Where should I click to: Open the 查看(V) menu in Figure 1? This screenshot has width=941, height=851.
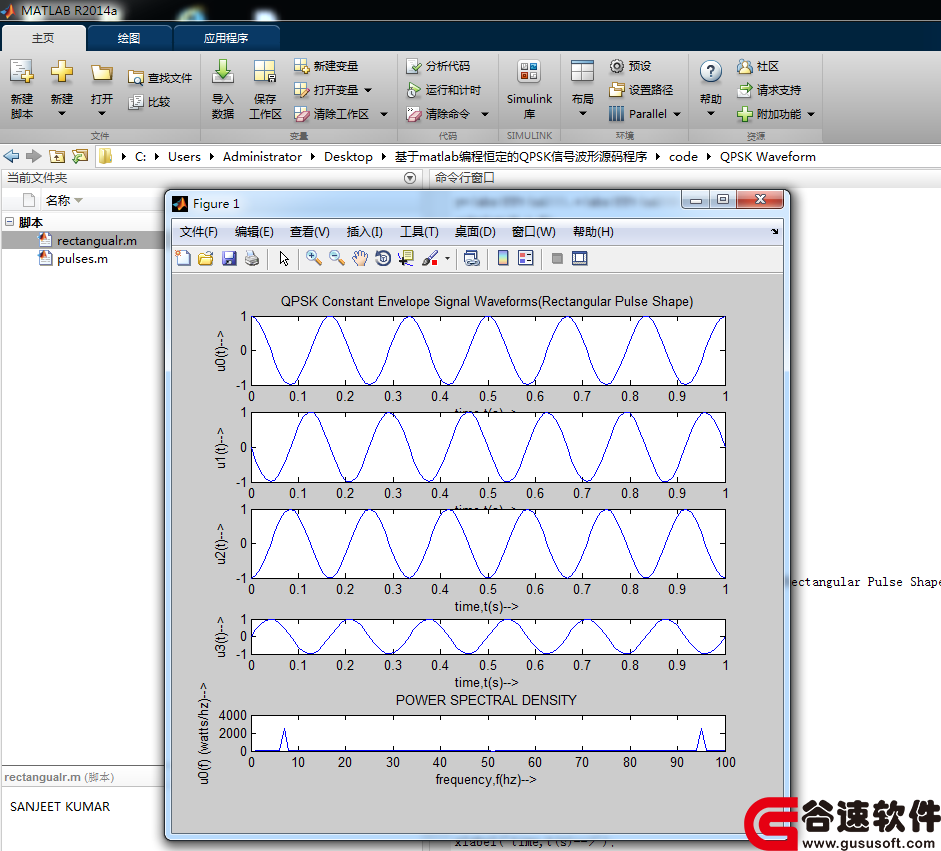tap(310, 232)
